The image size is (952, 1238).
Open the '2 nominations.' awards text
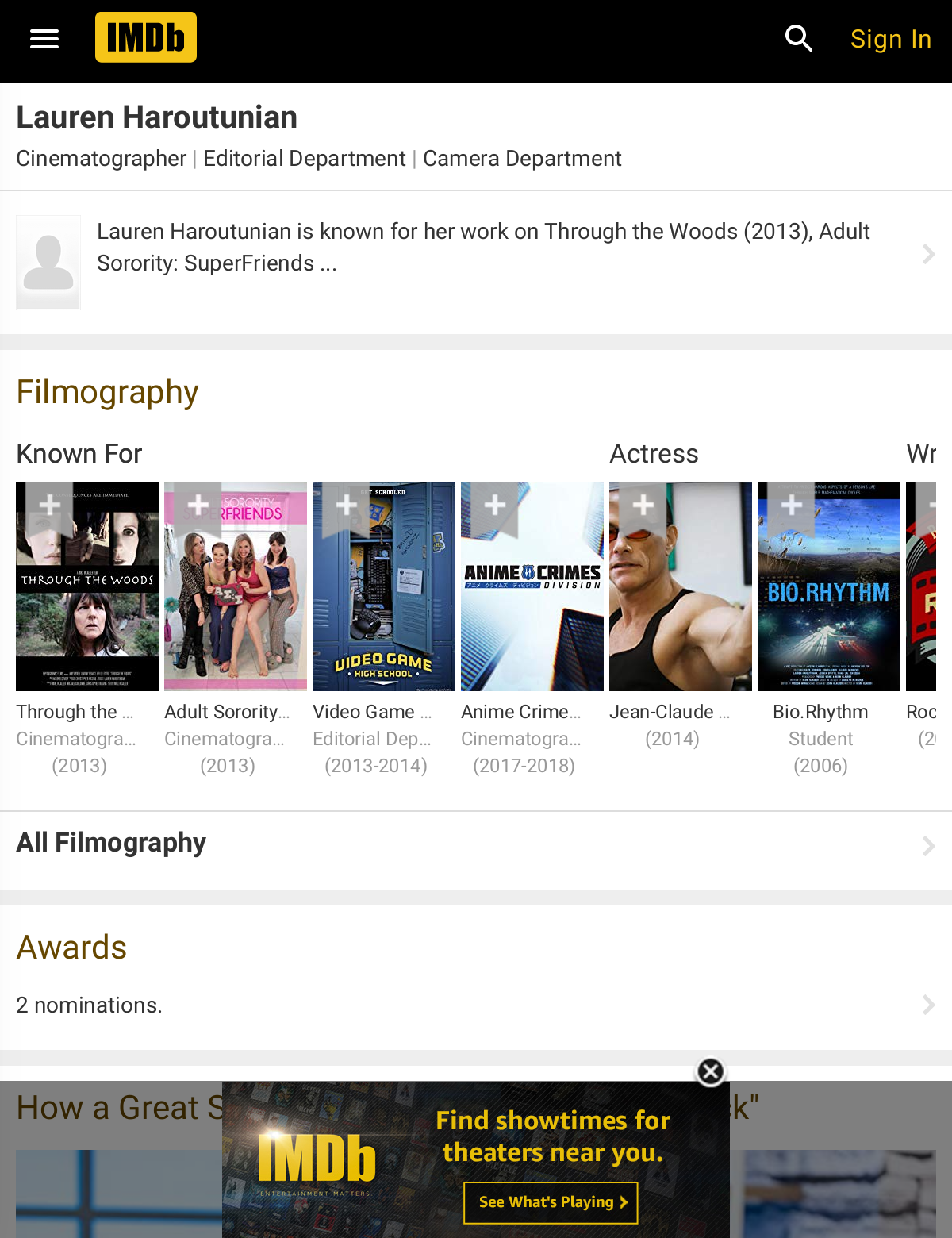(x=89, y=1005)
